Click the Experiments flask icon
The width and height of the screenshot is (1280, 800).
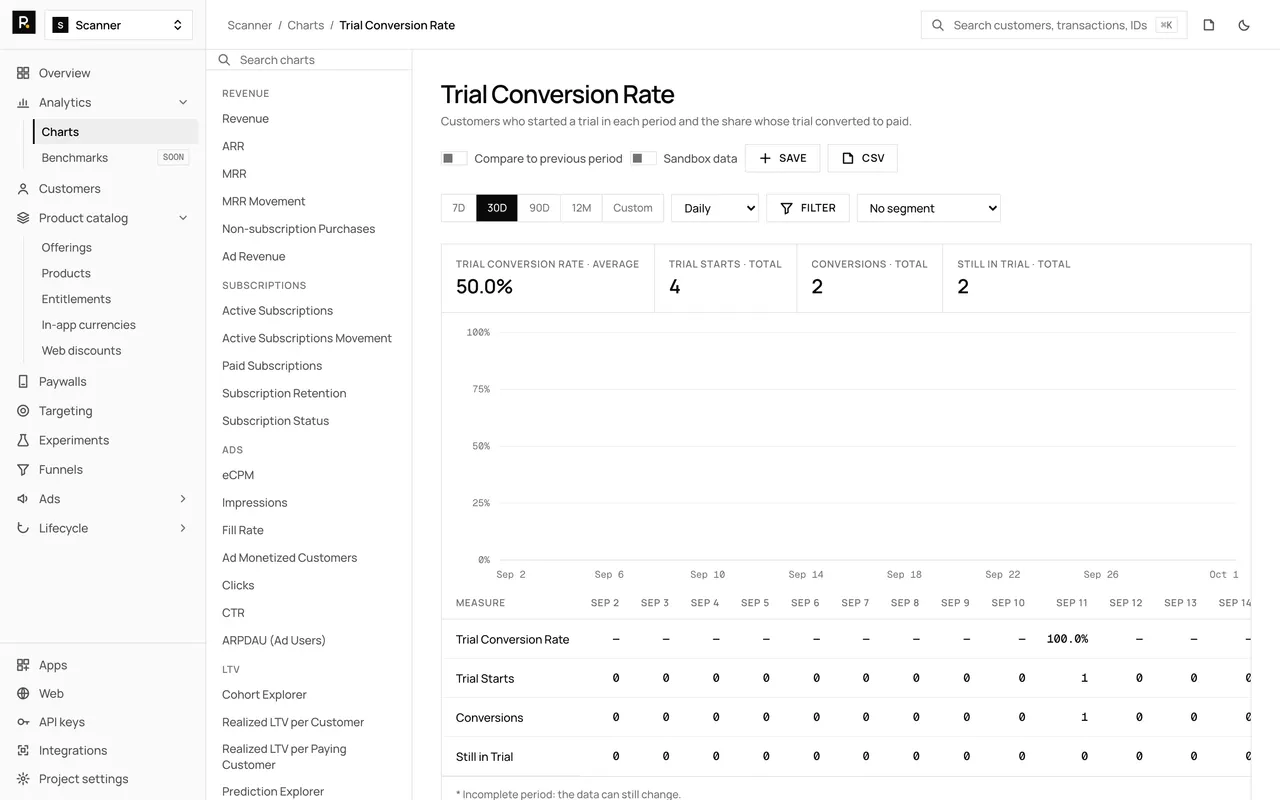[23, 440]
